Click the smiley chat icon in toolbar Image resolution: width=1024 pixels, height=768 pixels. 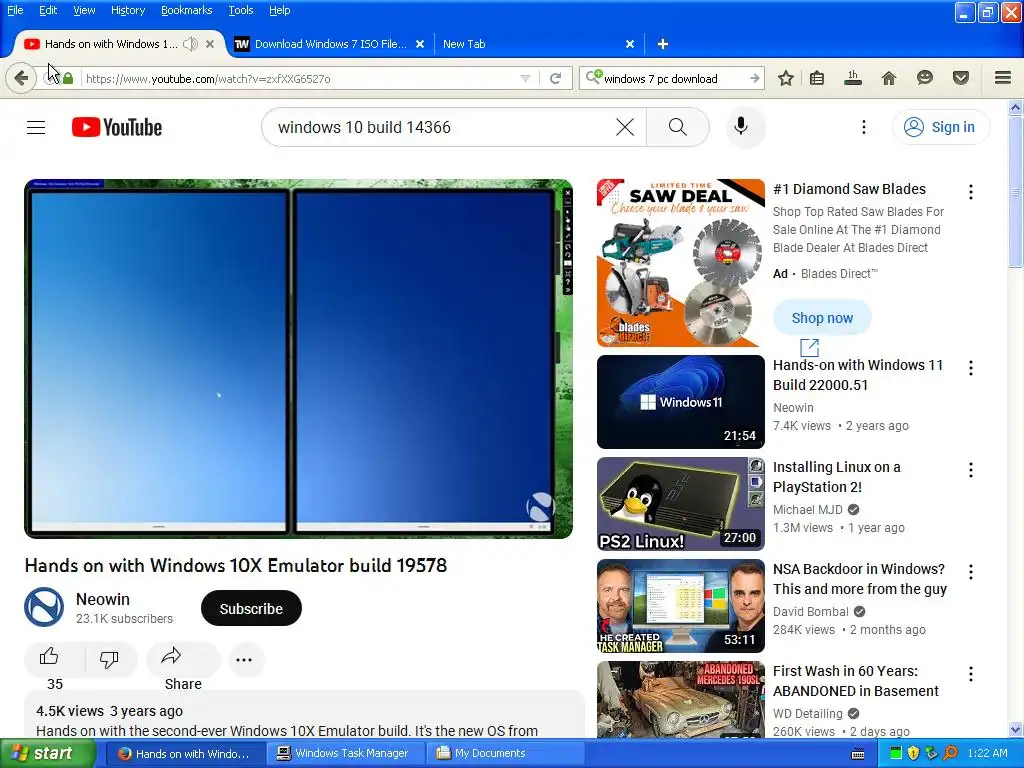click(925, 78)
